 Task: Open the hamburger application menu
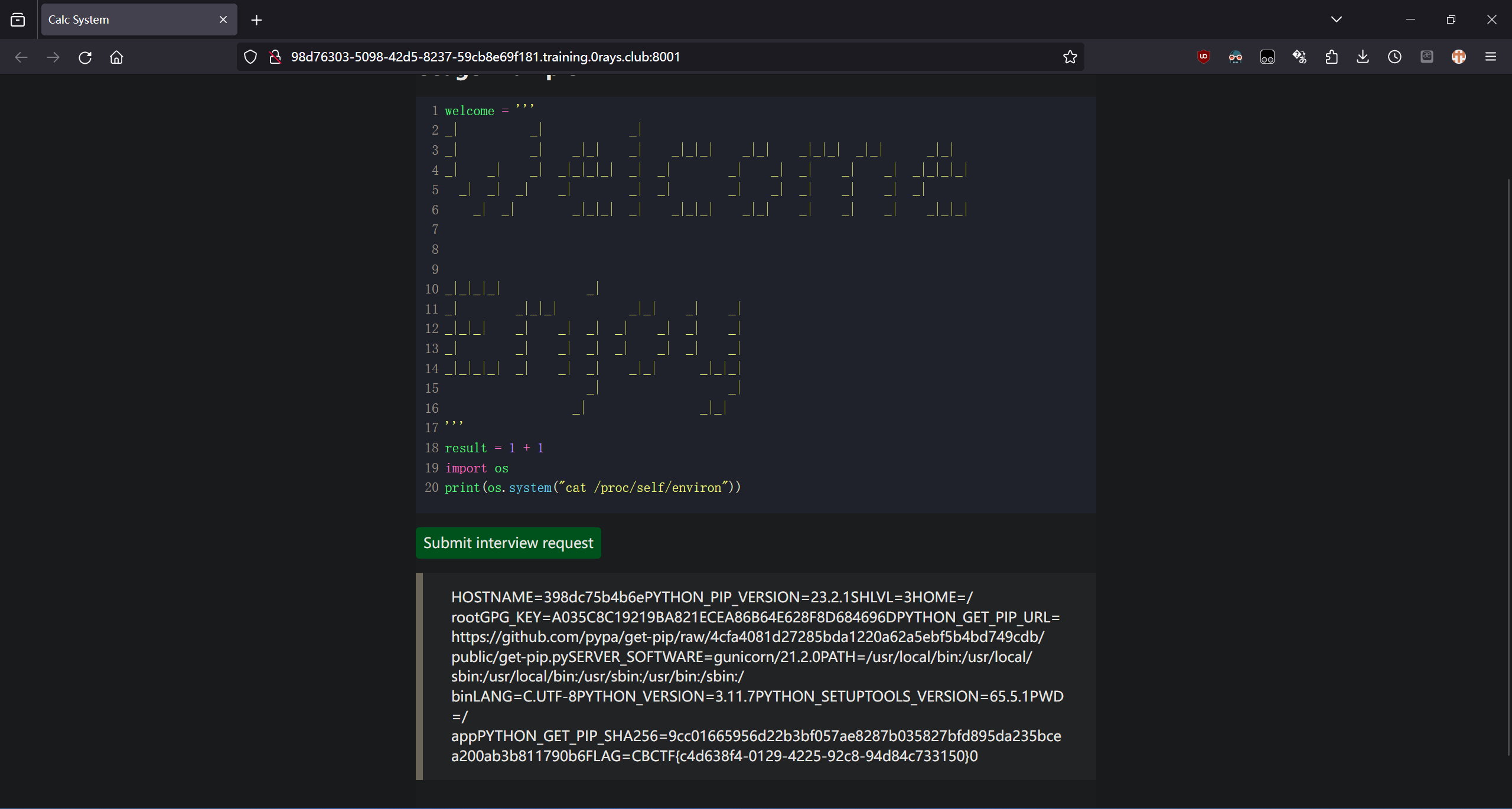pyautogui.click(x=1490, y=57)
